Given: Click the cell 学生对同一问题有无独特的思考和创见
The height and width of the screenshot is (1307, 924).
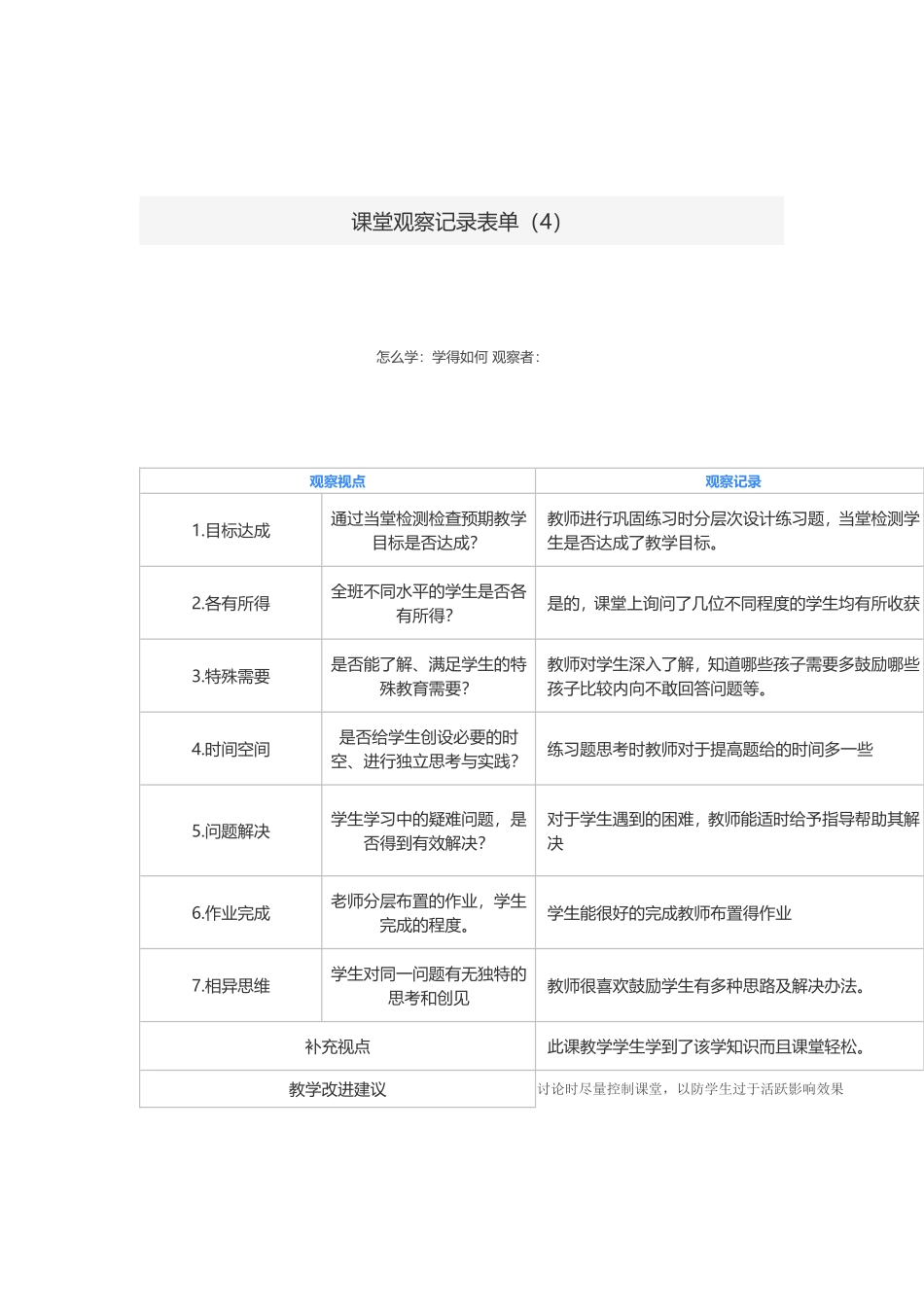Looking at the screenshot, I should pos(429,985).
